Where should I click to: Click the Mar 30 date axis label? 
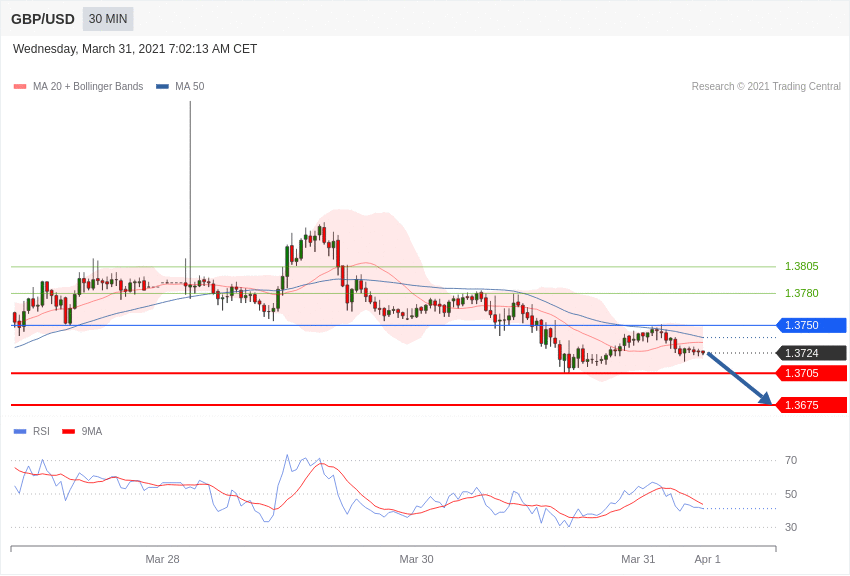pos(416,559)
